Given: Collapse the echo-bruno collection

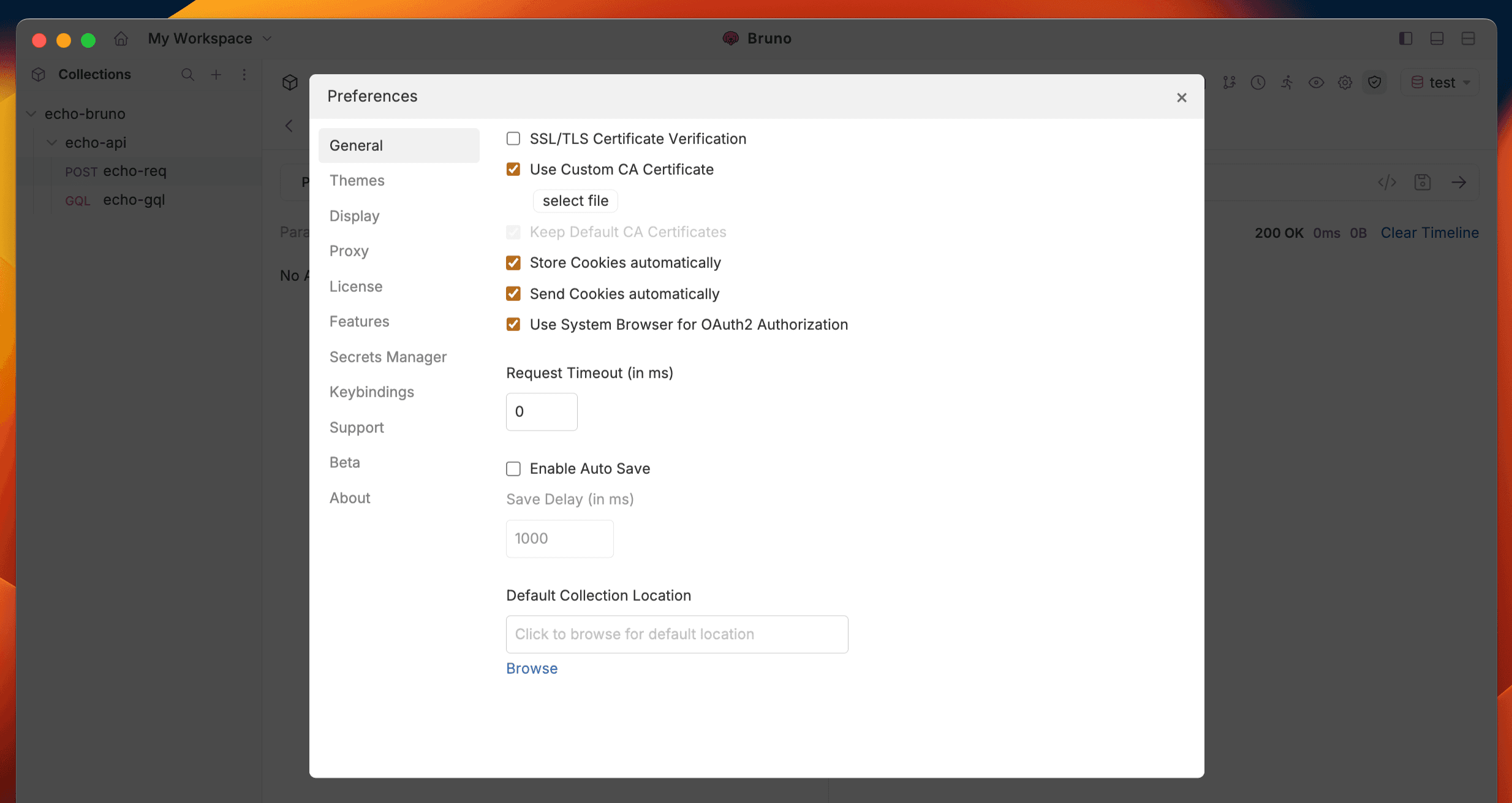Looking at the screenshot, I should coord(30,114).
